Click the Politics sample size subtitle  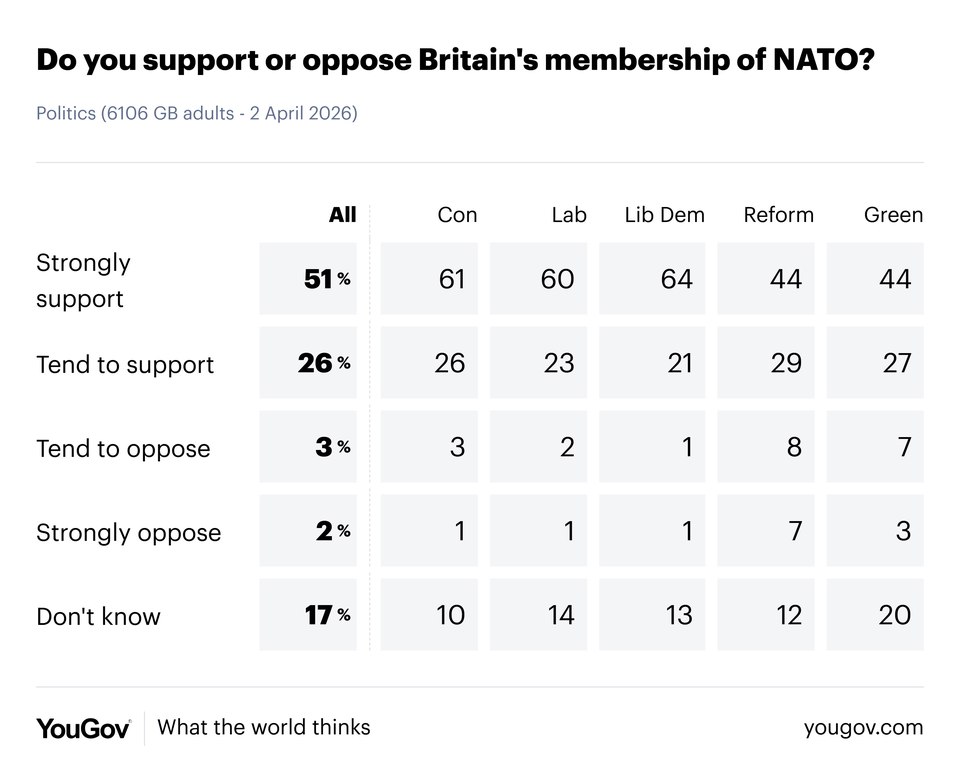tap(197, 113)
